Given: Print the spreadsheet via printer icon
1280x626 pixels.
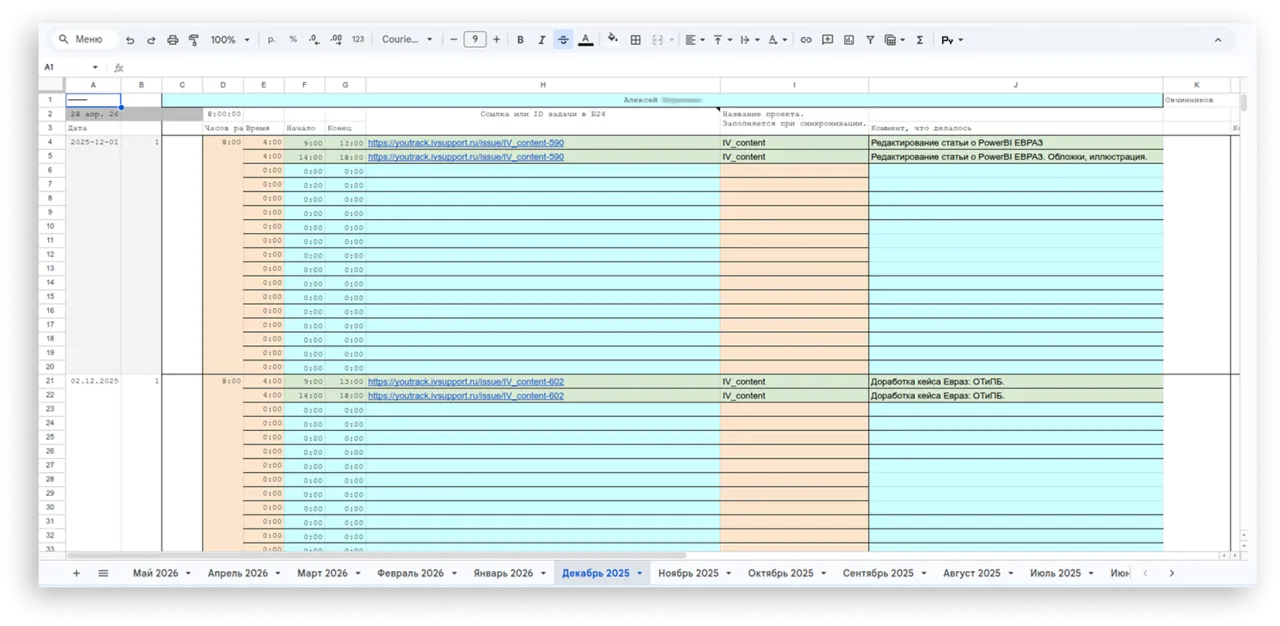Looking at the screenshot, I should click(x=173, y=40).
